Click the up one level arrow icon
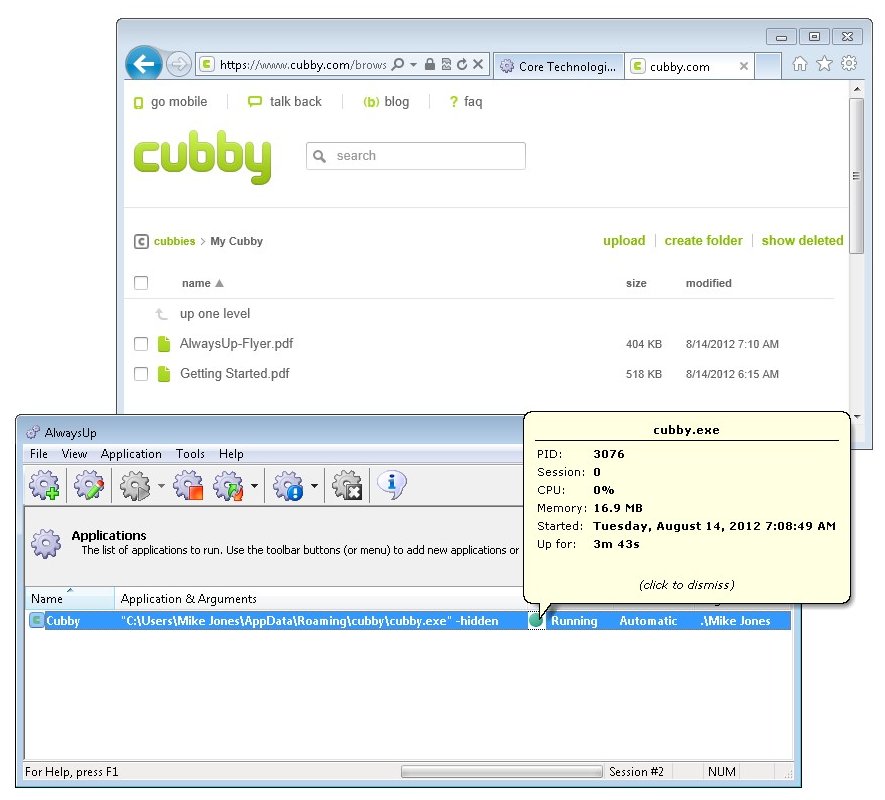The height and width of the screenshot is (800, 885). [162, 314]
